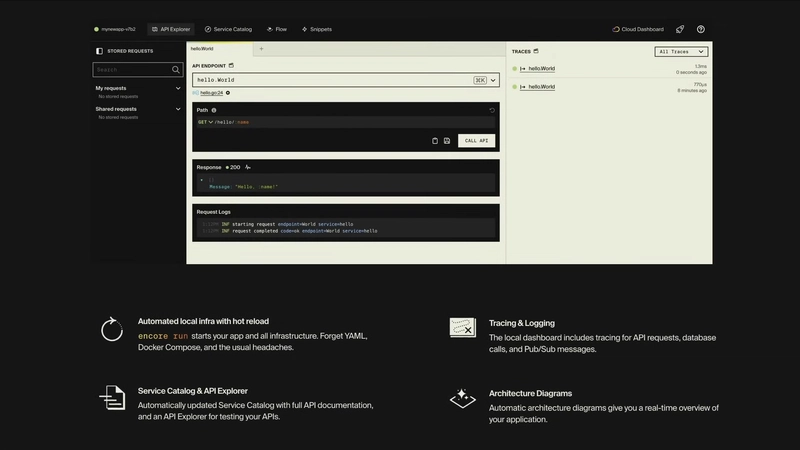Click the "starting request" log line
This screenshot has width=800, height=450.
(x=278, y=224)
